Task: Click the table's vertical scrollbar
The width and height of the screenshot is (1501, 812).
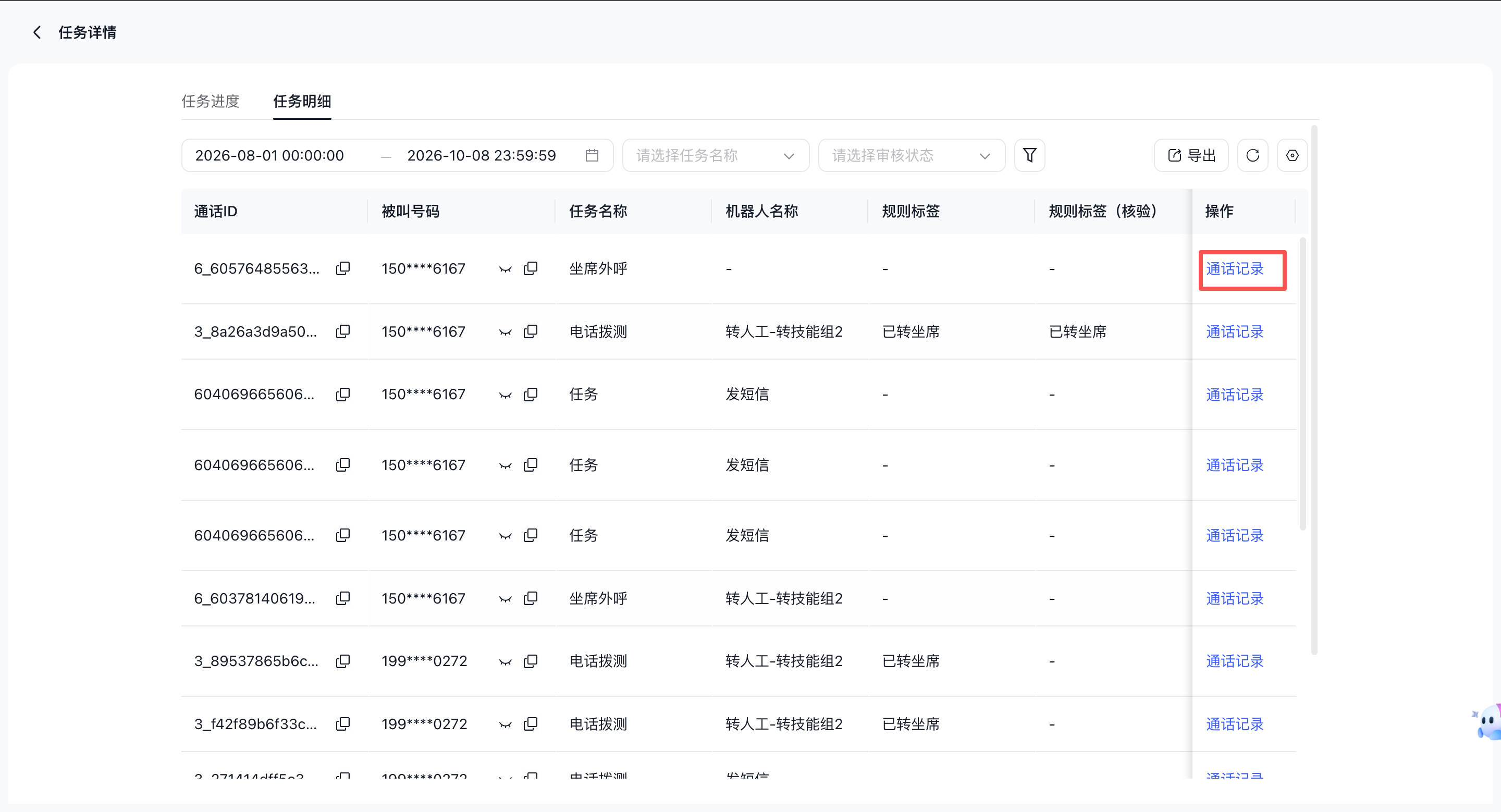Action: tap(1303, 385)
